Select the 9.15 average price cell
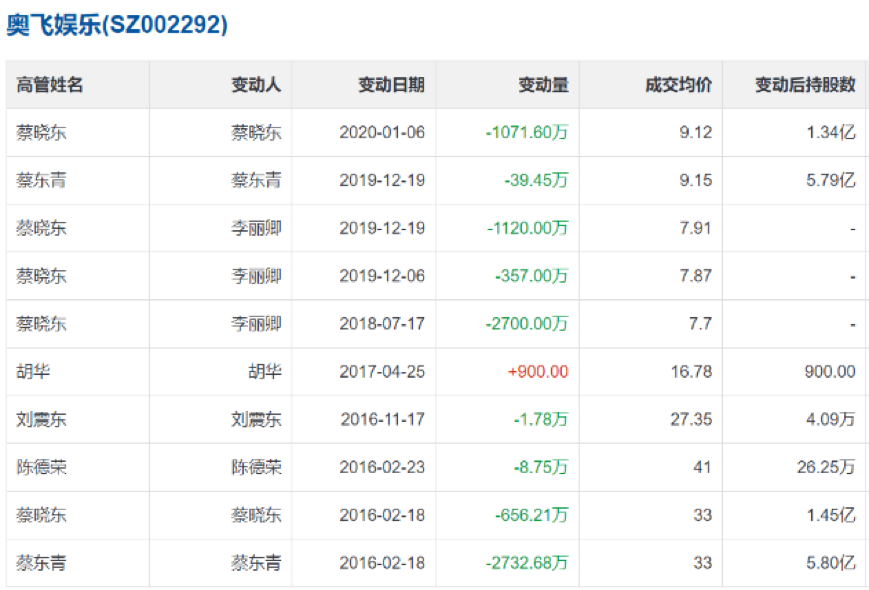Image resolution: width=869 pixels, height=590 pixels. pyautogui.click(x=696, y=180)
